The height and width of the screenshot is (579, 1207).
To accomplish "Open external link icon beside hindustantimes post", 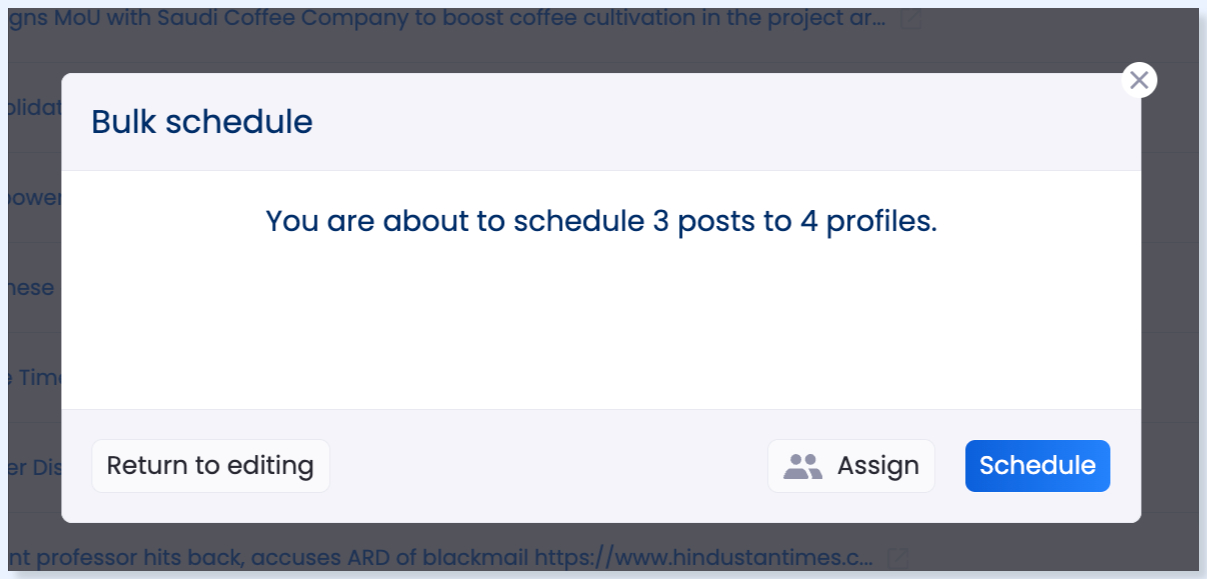I will coord(898,557).
